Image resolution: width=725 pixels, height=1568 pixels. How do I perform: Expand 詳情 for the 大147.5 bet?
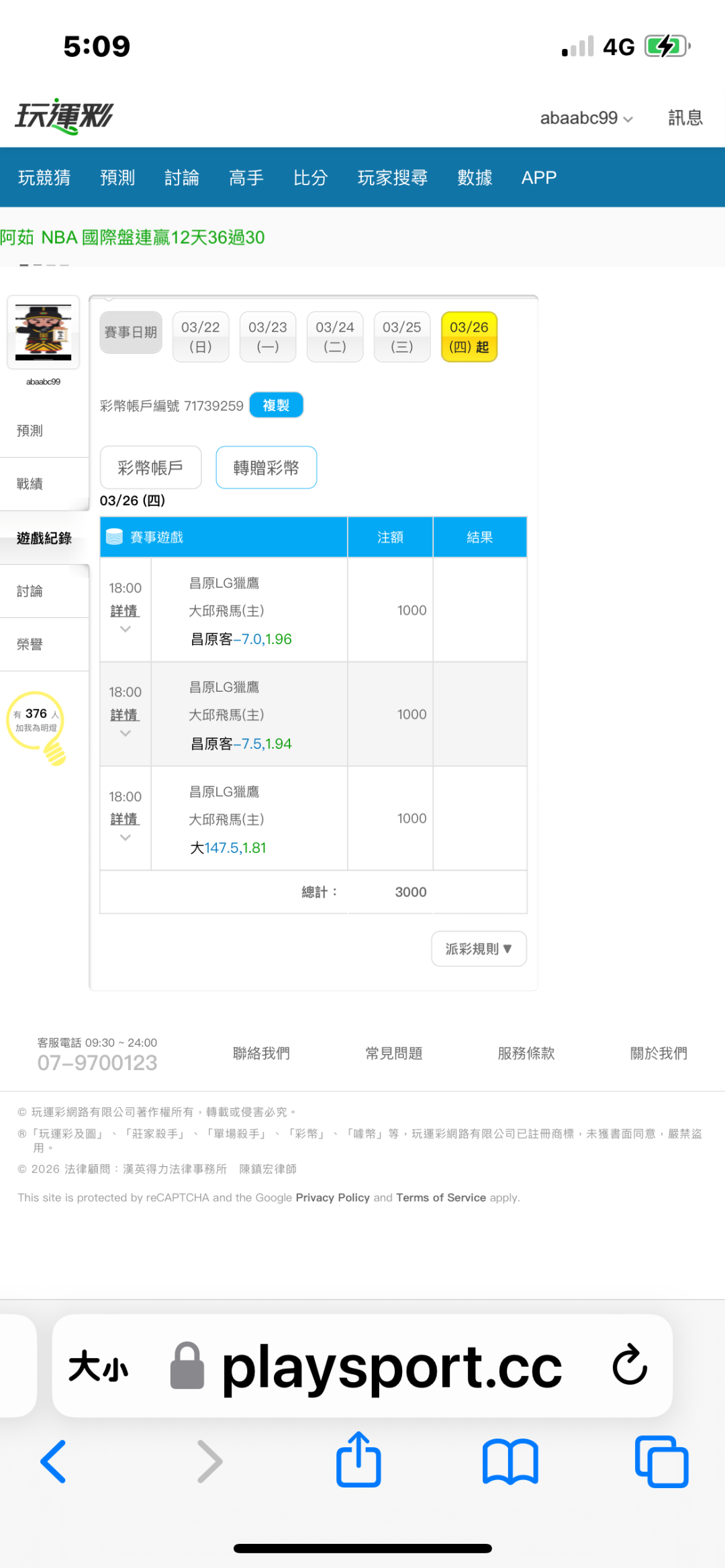tap(125, 819)
